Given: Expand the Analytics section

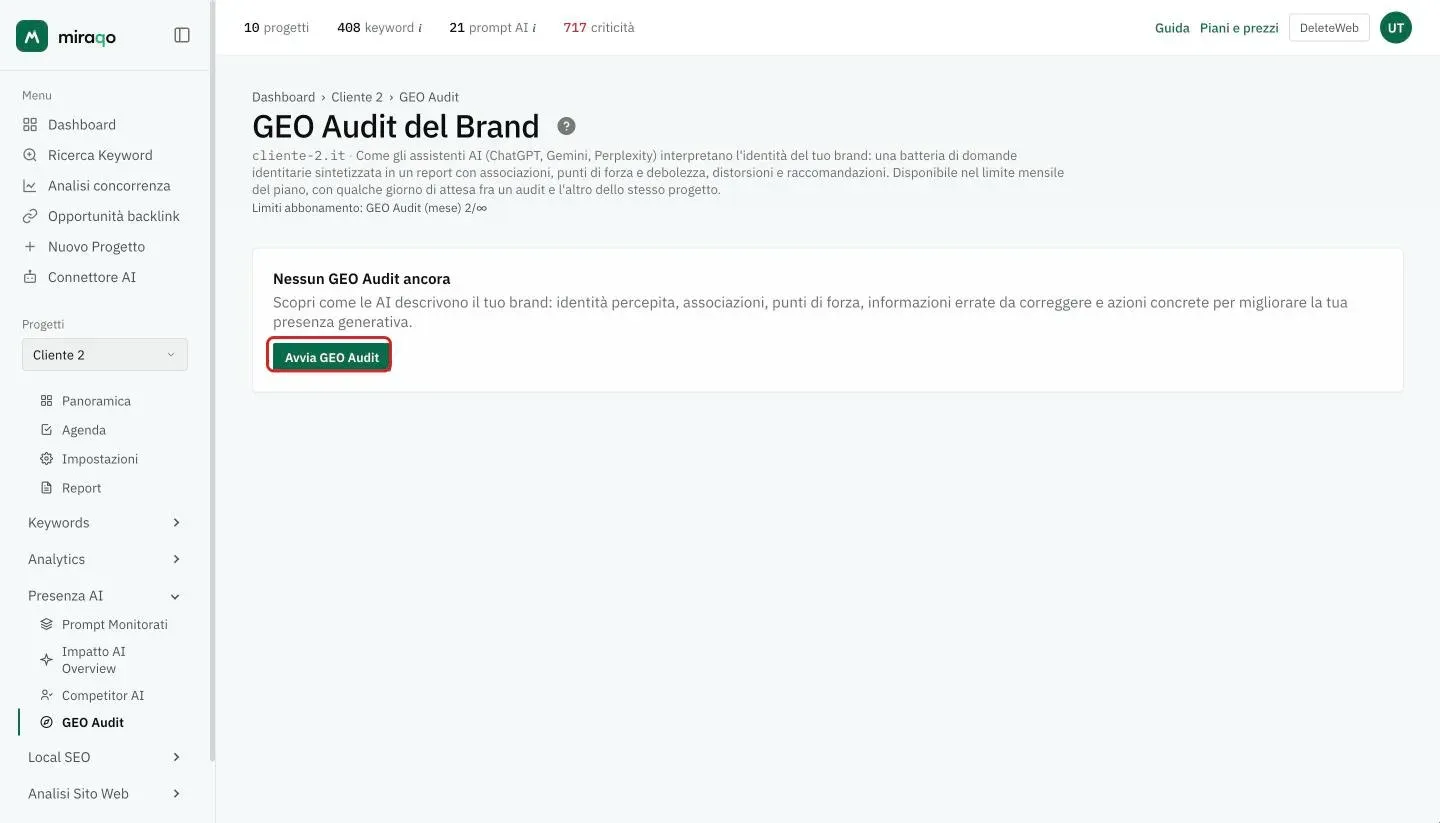Looking at the screenshot, I should tap(105, 559).
